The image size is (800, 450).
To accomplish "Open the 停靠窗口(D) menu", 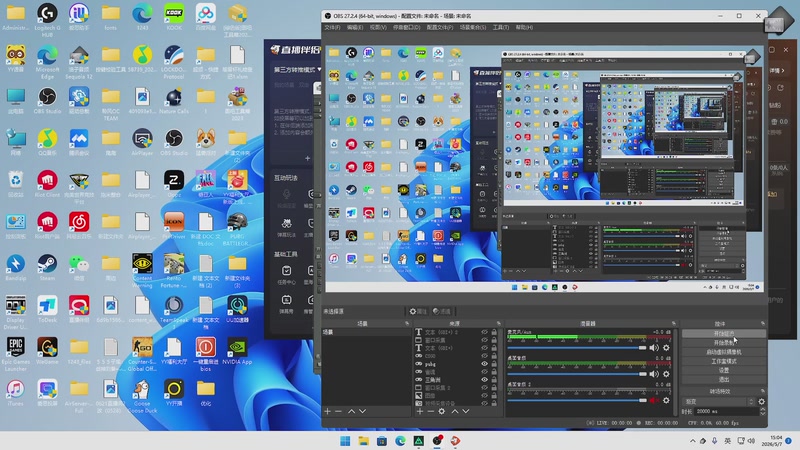I will [407, 28].
